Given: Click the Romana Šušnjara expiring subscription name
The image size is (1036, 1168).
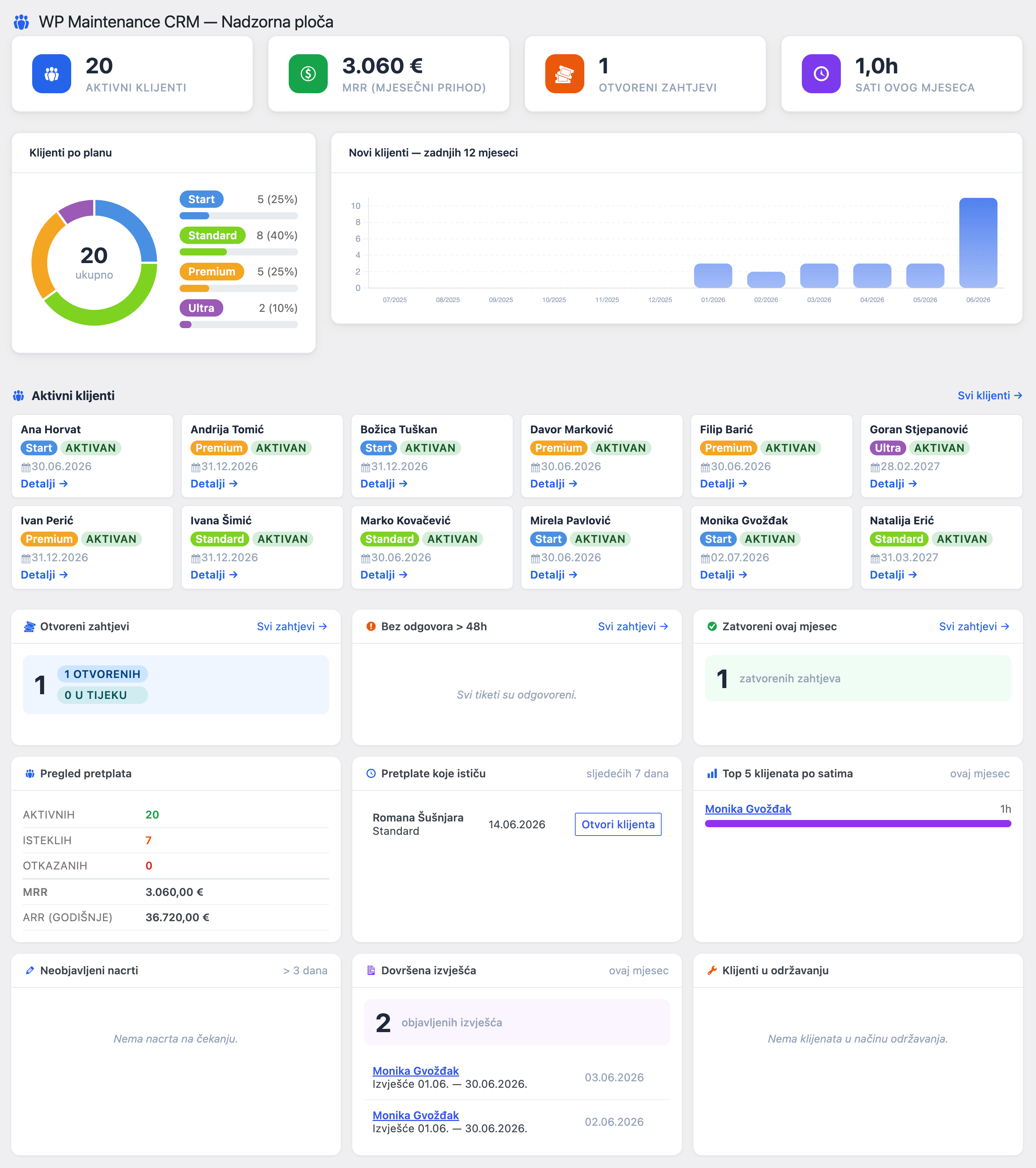Looking at the screenshot, I should [x=418, y=817].
